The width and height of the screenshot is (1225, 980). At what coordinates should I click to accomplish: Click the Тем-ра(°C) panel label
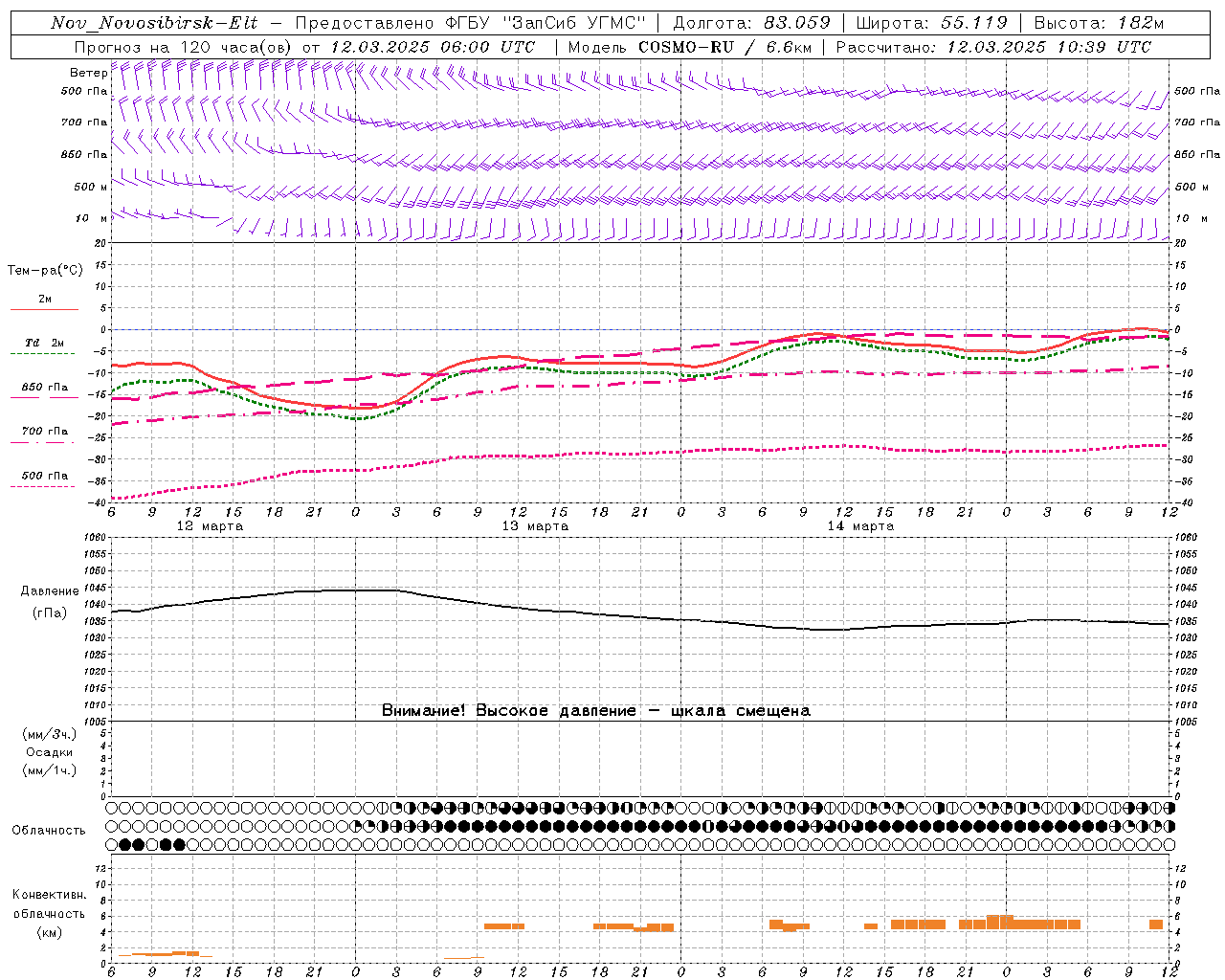[x=45, y=271]
